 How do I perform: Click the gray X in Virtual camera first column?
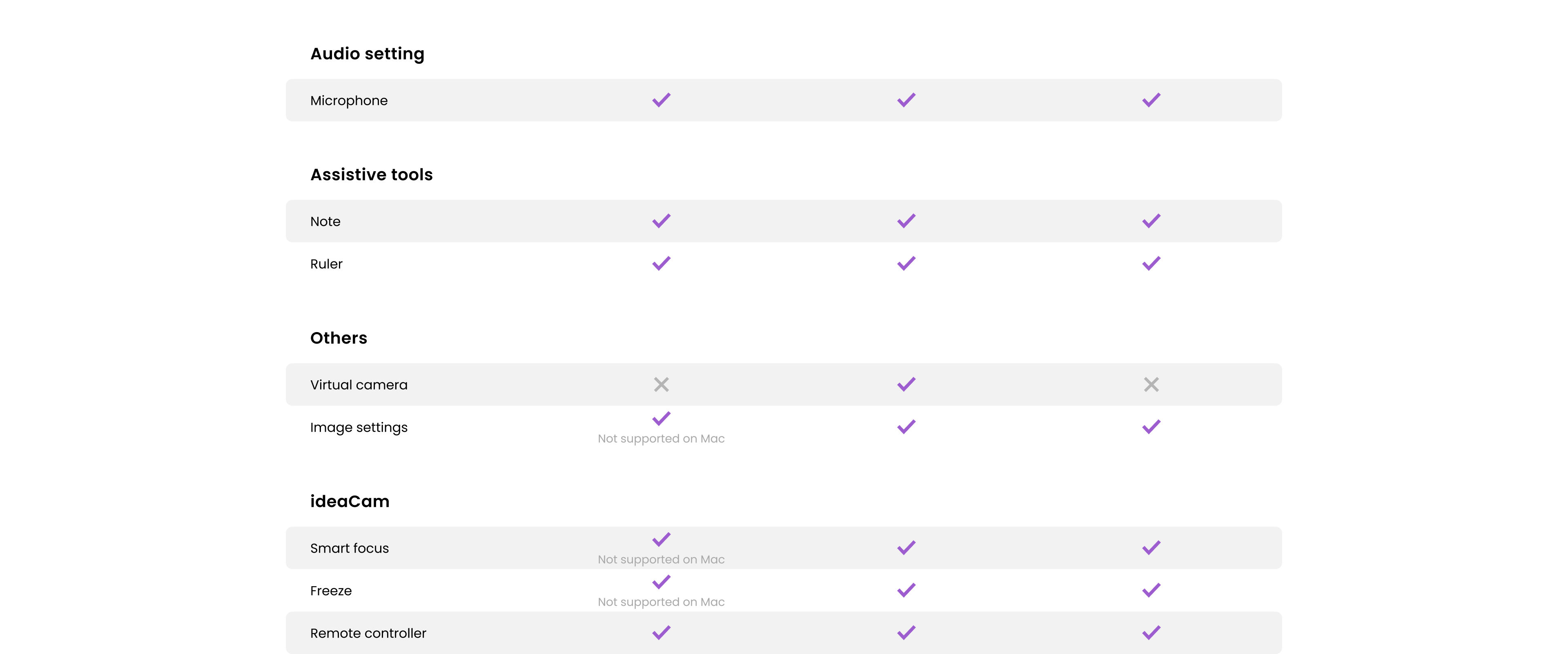click(661, 384)
